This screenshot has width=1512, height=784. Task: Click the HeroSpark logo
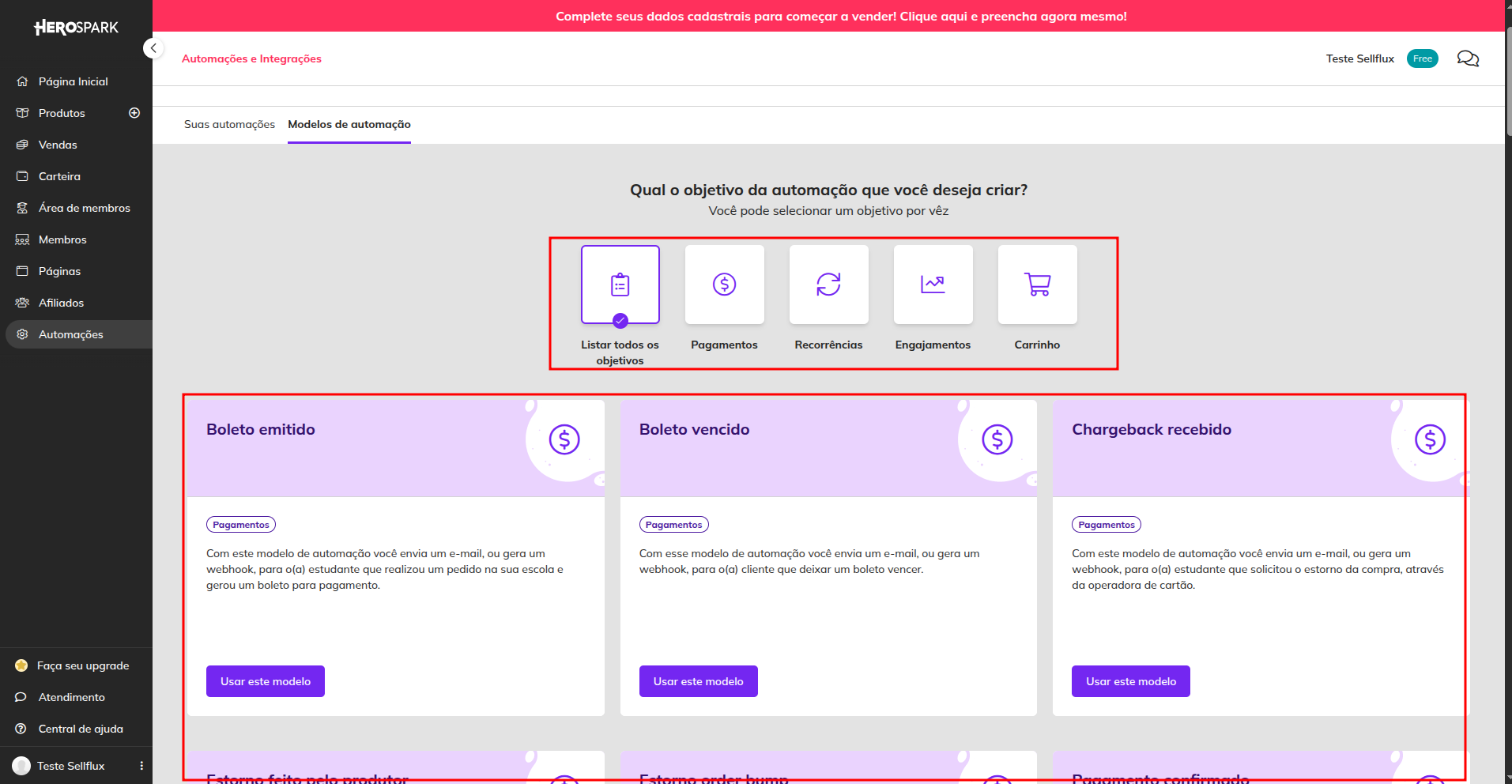(76, 28)
